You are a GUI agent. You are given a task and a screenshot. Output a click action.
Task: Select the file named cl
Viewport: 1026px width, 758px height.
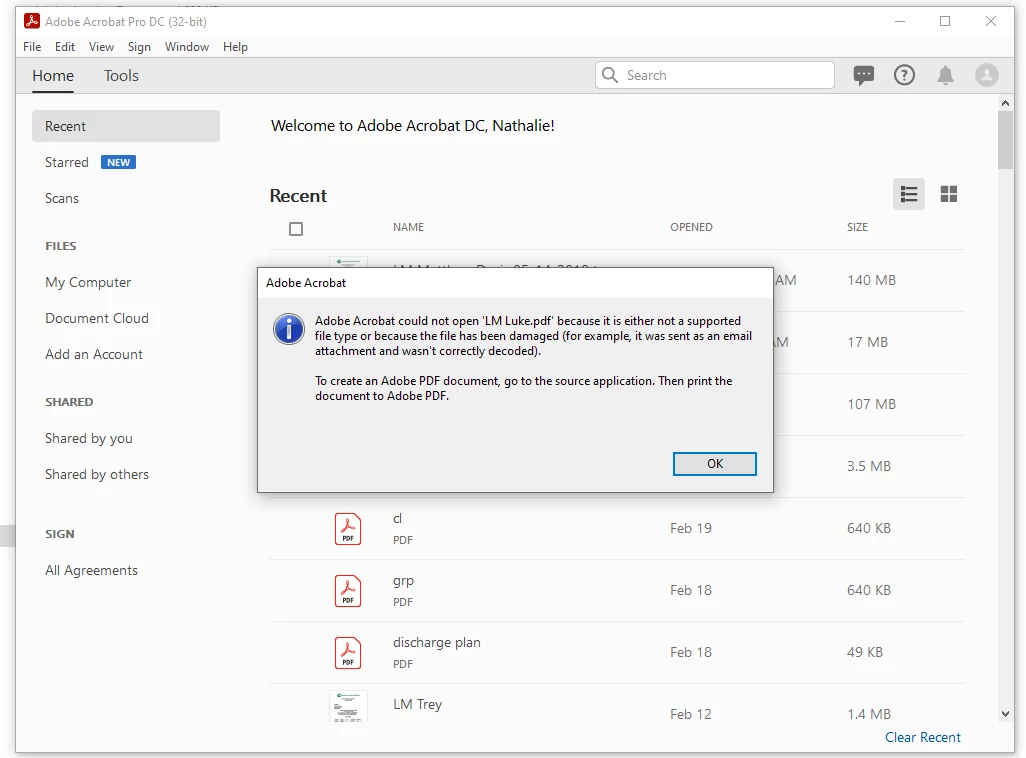397,518
